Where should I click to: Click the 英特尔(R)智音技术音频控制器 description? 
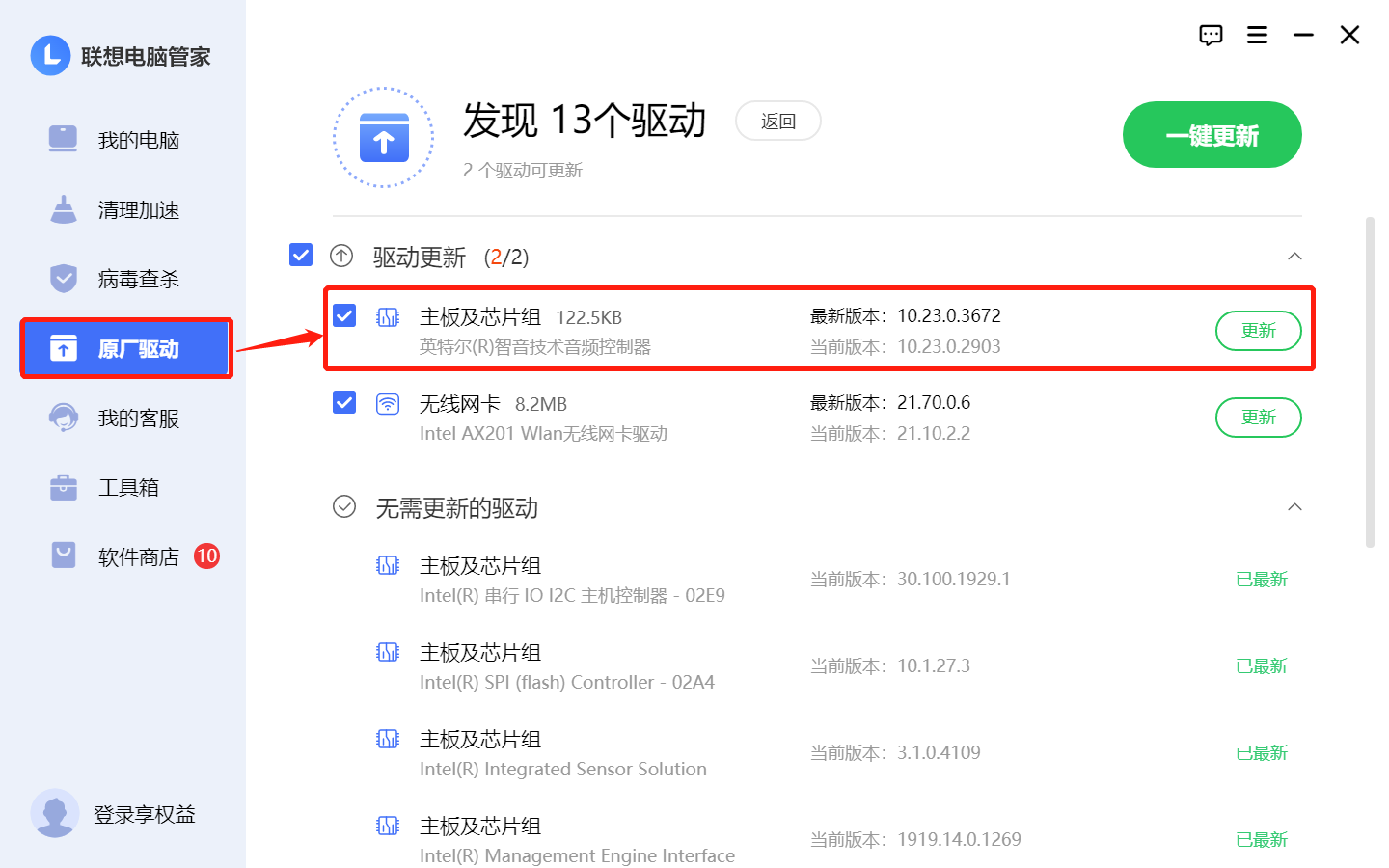pos(535,347)
